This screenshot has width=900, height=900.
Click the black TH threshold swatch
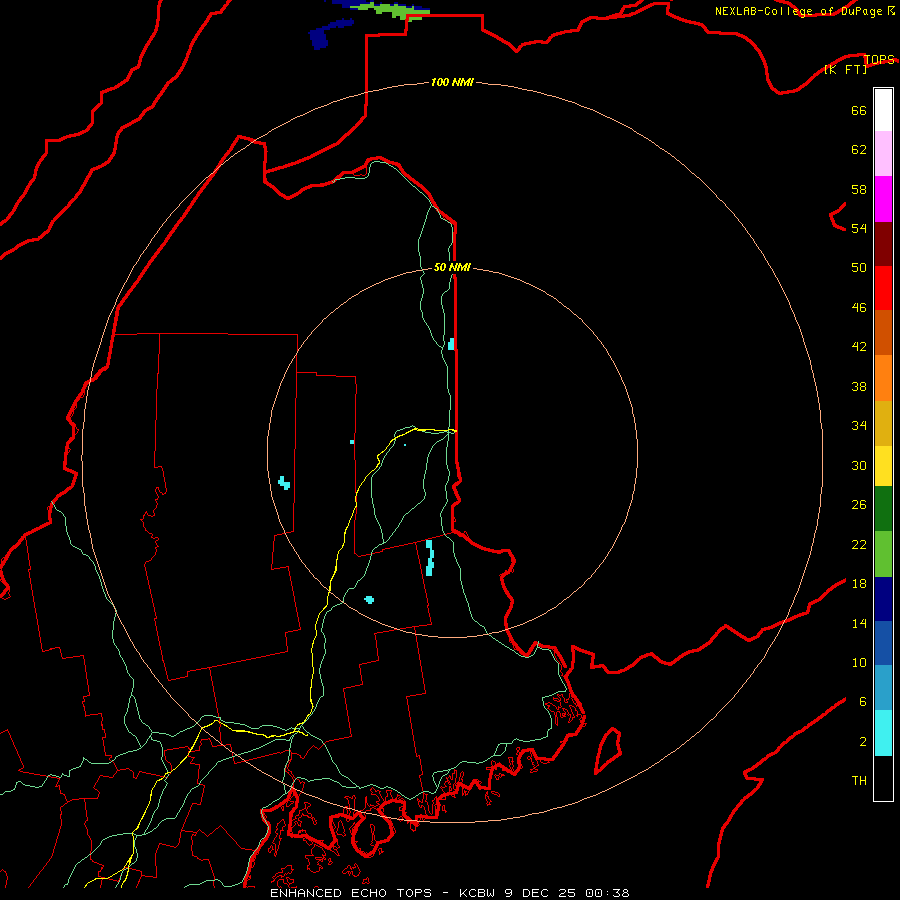point(883,778)
